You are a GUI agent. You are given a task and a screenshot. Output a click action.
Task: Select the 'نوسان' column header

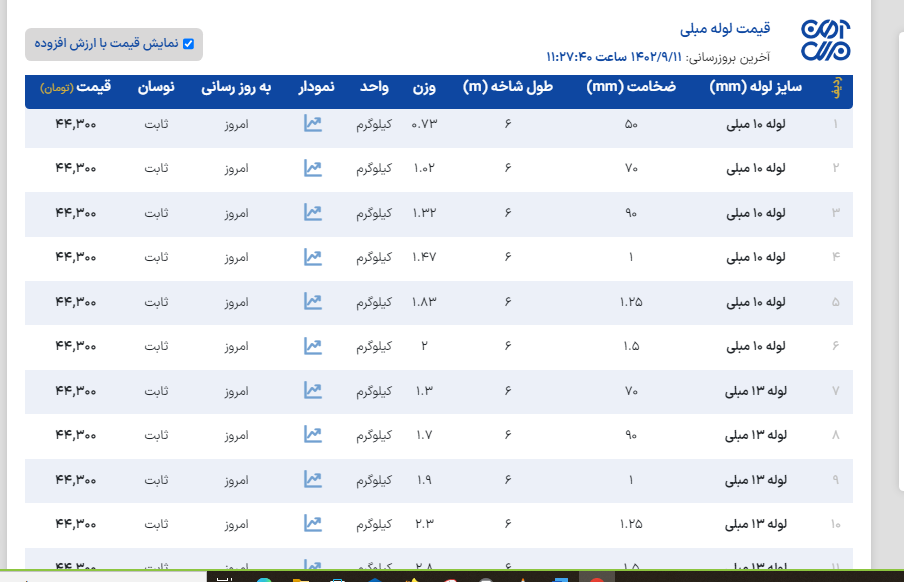(x=156, y=88)
